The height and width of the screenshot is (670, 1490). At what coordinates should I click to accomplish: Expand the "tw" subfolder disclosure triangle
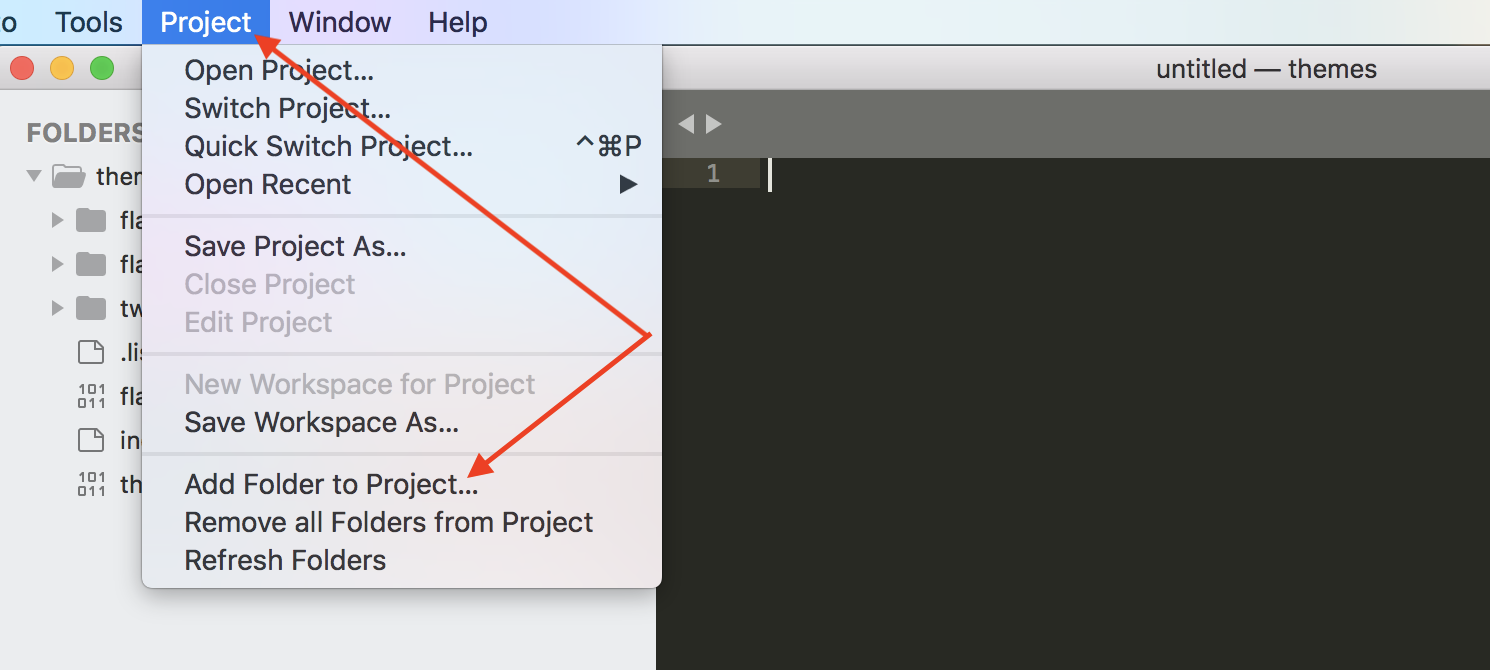57,308
